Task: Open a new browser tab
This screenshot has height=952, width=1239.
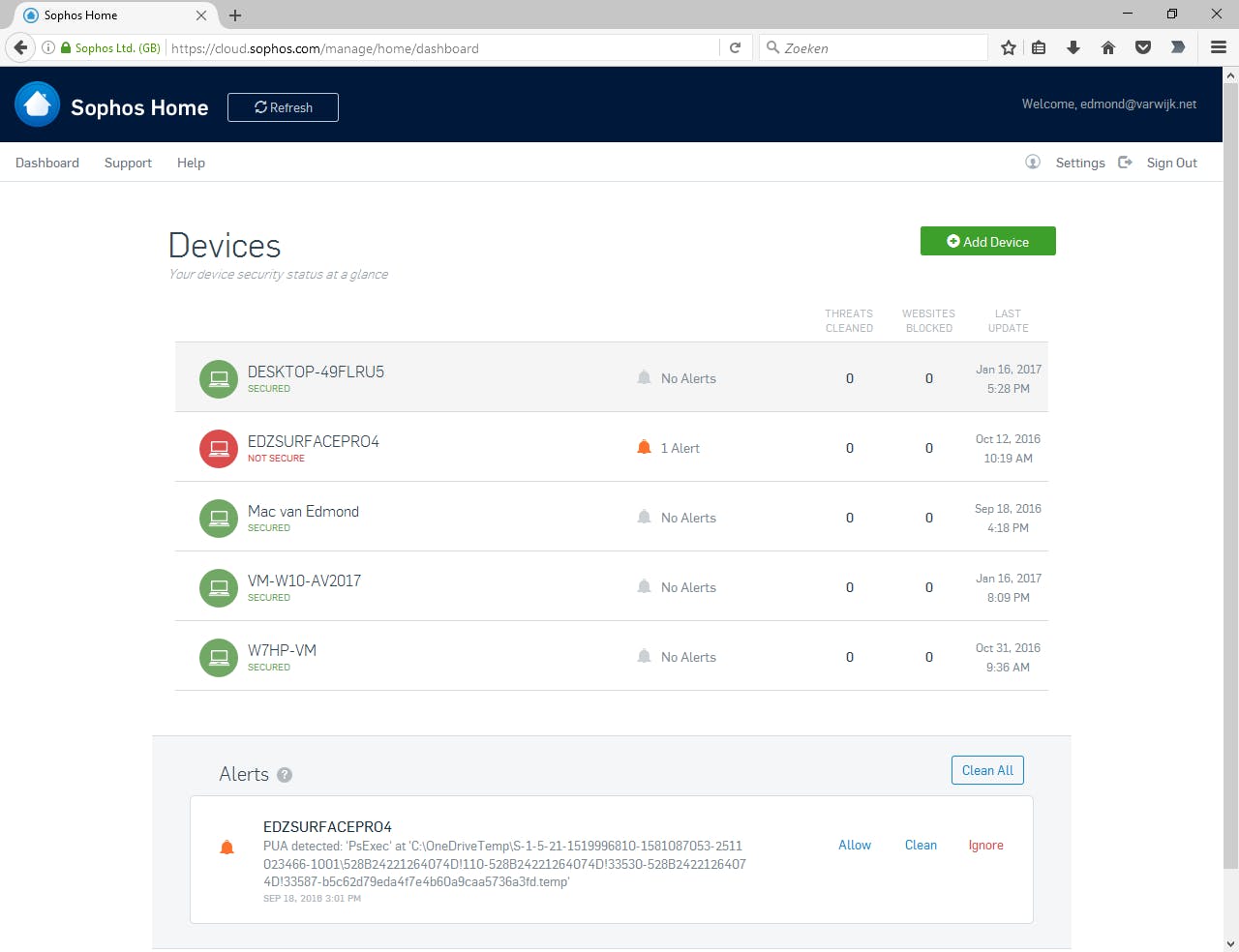Action: click(235, 15)
